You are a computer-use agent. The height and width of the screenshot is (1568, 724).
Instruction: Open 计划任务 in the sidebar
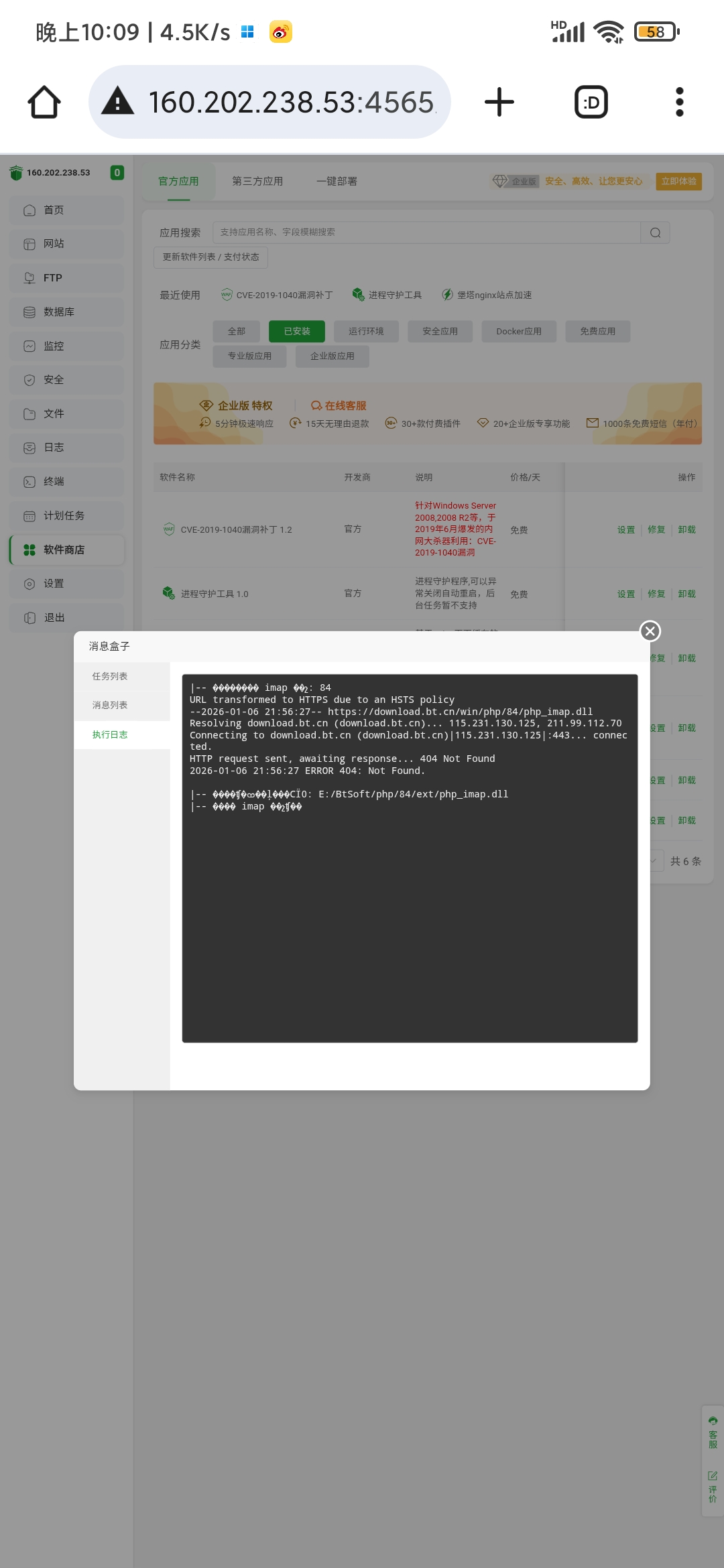tap(66, 516)
